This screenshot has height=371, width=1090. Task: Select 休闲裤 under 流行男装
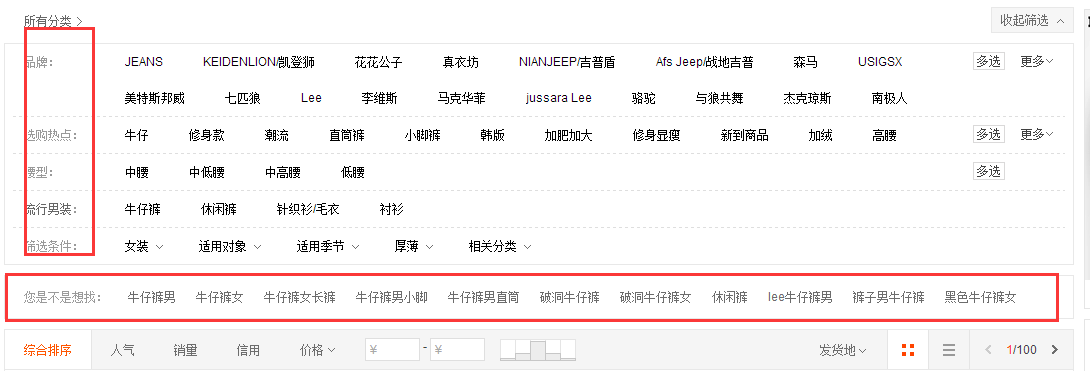tap(219, 208)
